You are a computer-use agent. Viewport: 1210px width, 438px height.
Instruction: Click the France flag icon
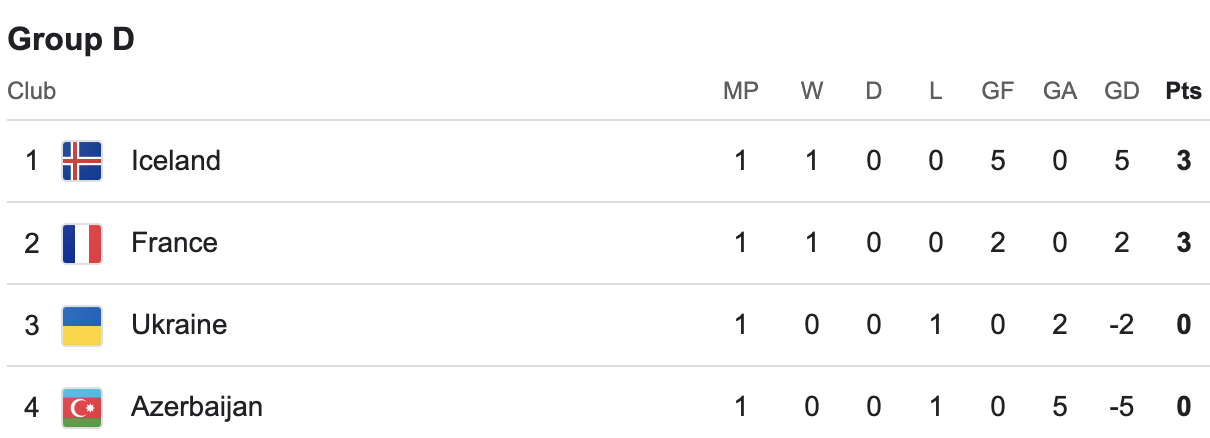click(82, 243)
